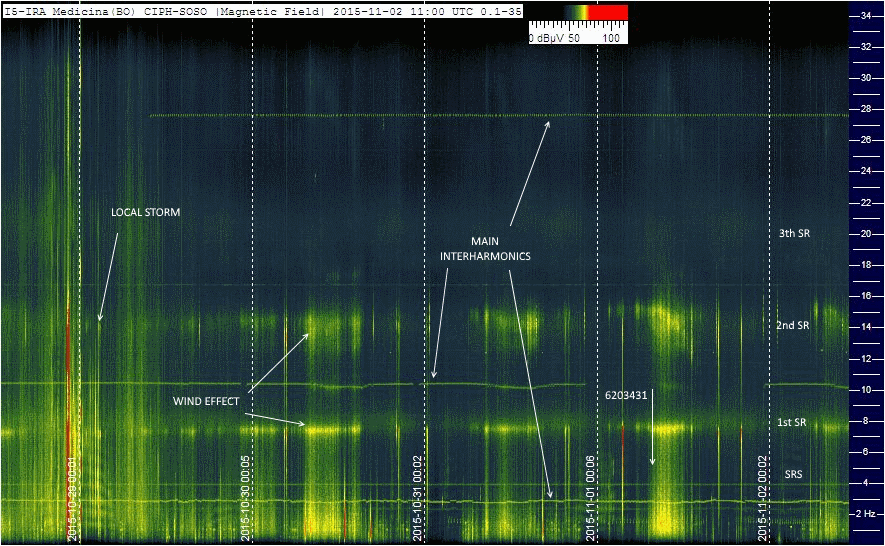This screenshot has width=885, height=546.
Task: Select the 2015-11-02 00:02 time marker
Action: (x=762, y=499)
